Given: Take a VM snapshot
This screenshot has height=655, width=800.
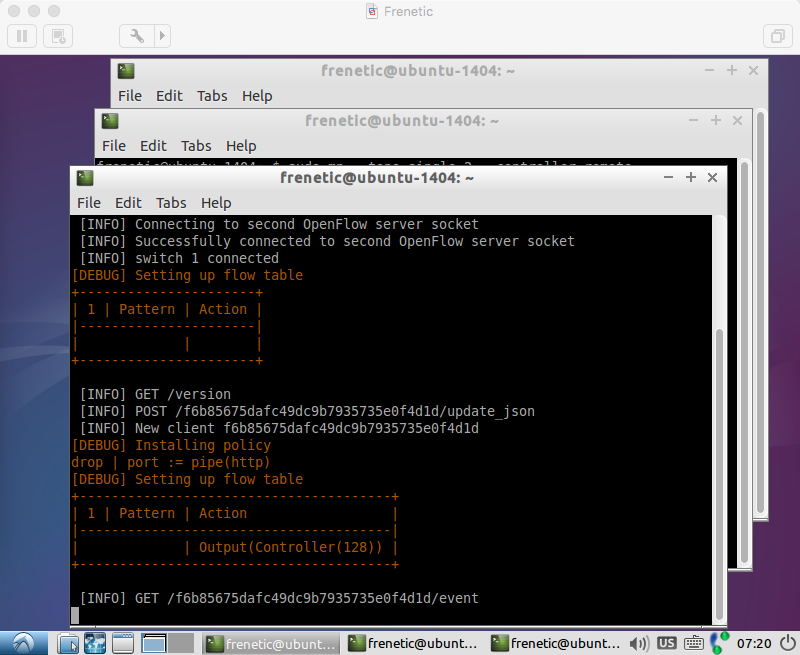Looking at the screenshot, I should [58, 36].
